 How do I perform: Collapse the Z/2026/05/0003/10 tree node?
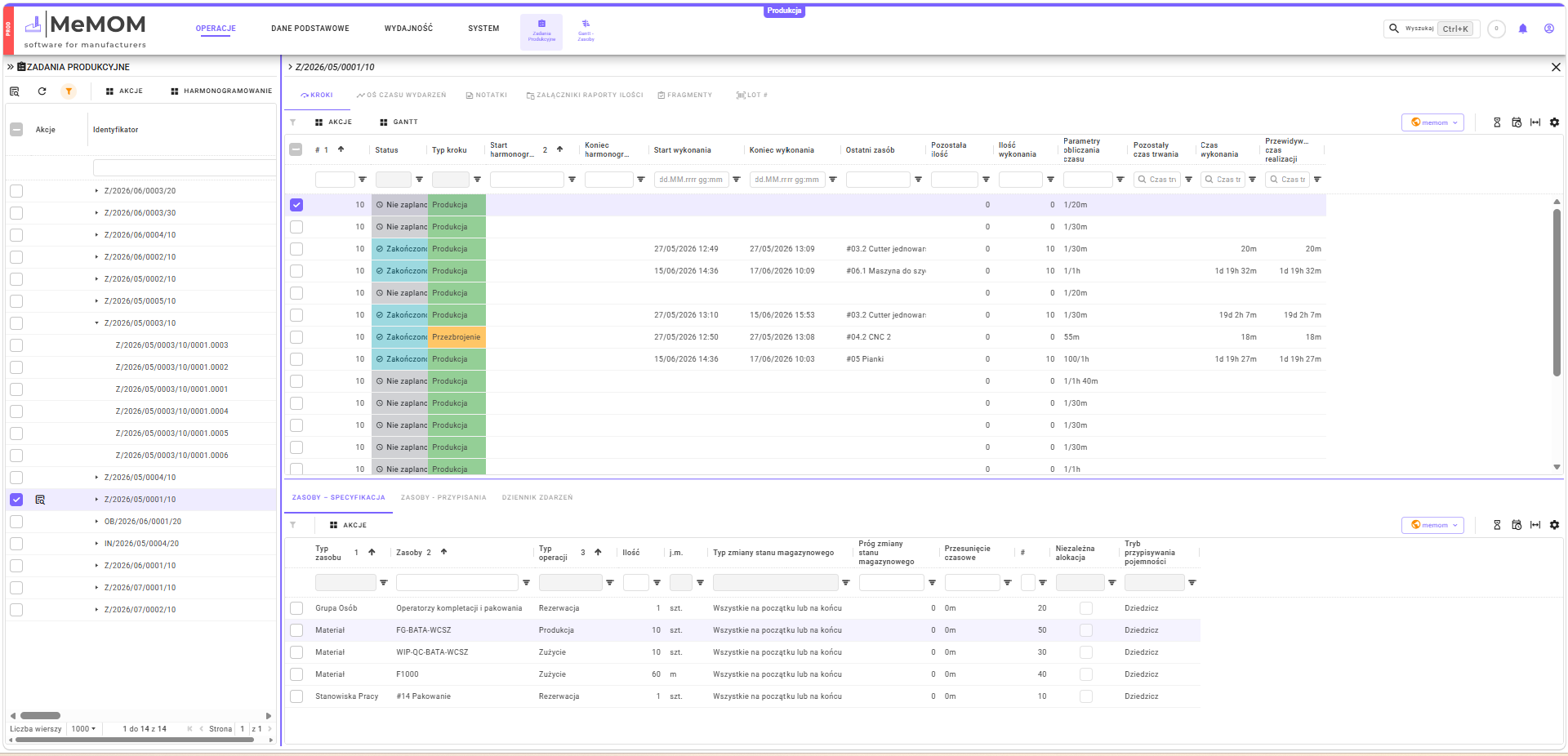tap(96, 323)
